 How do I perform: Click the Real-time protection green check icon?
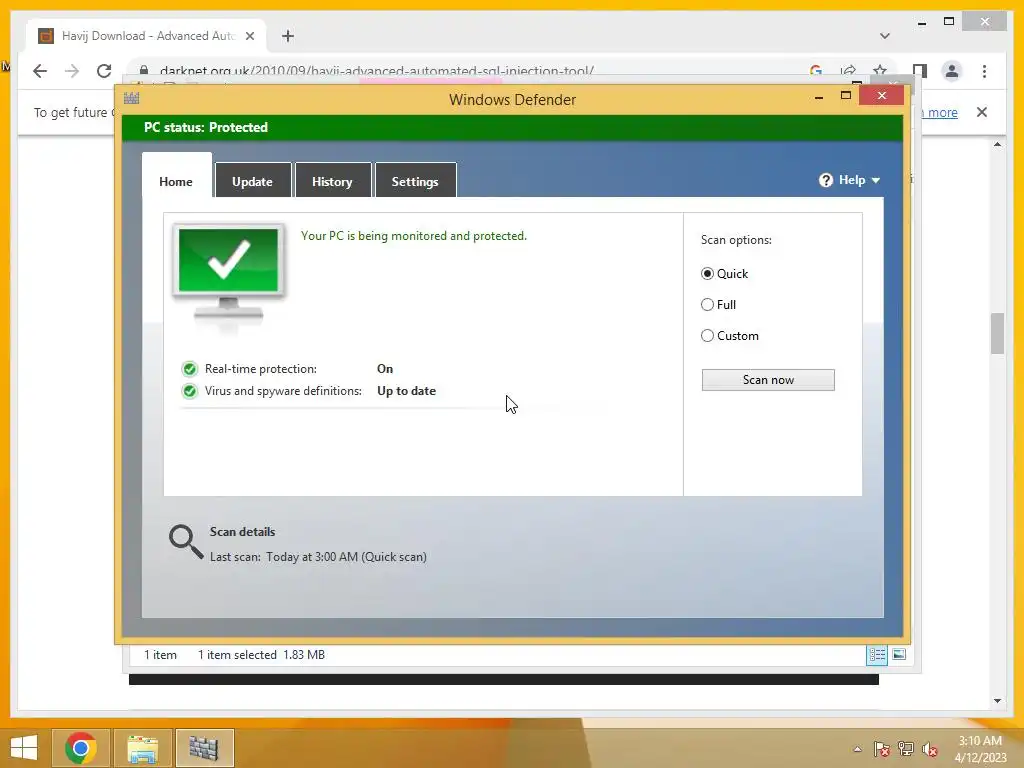189,369
